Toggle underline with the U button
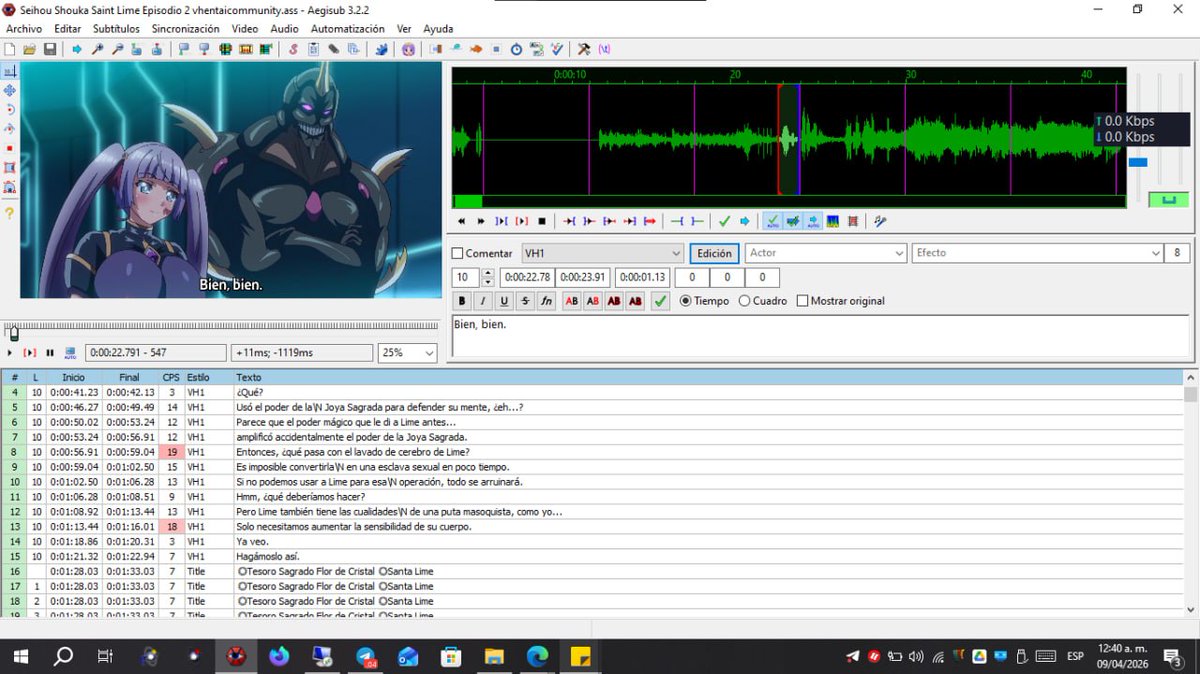Image resolution: width=1200 pixels, height=674 pixels. point(504,301)
